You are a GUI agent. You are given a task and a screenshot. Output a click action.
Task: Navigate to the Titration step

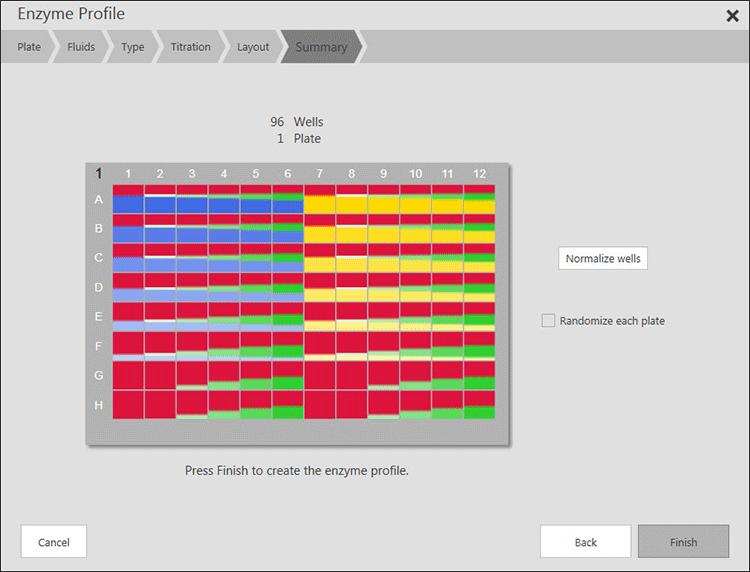click(190, 47)
